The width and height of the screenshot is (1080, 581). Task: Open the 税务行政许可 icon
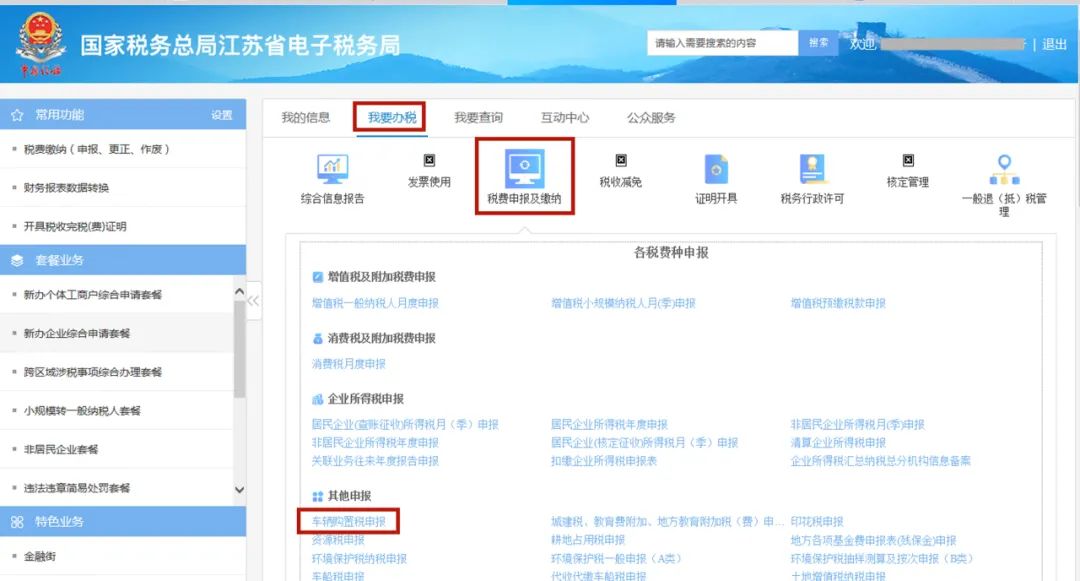point(812,169)
